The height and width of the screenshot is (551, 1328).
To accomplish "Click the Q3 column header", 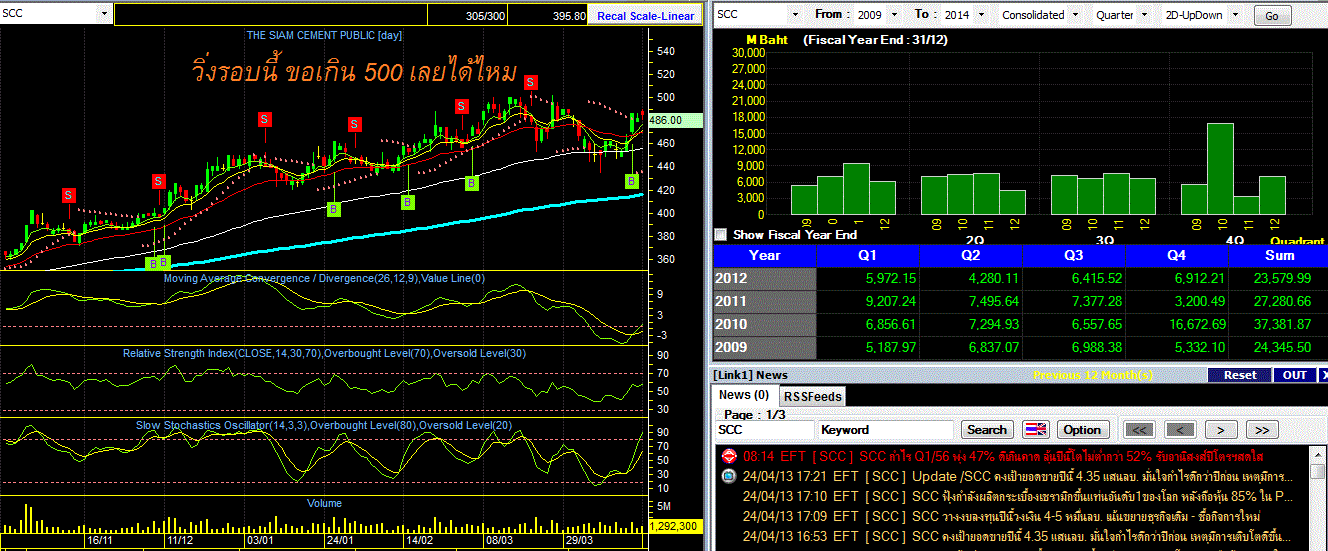I will pos(1073,255).
